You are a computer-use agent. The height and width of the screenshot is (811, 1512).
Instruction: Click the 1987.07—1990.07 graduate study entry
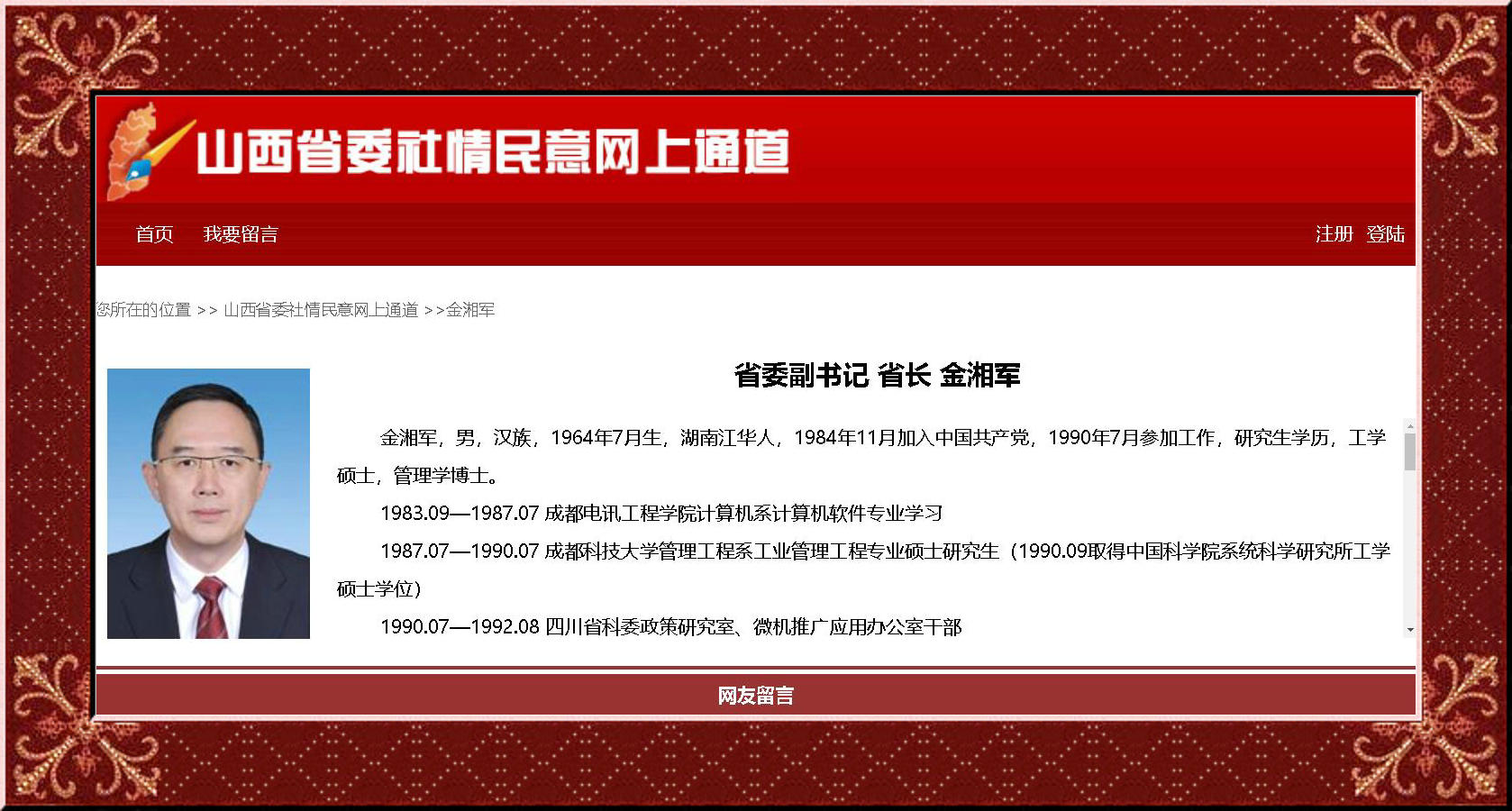[x=883, y=551]
